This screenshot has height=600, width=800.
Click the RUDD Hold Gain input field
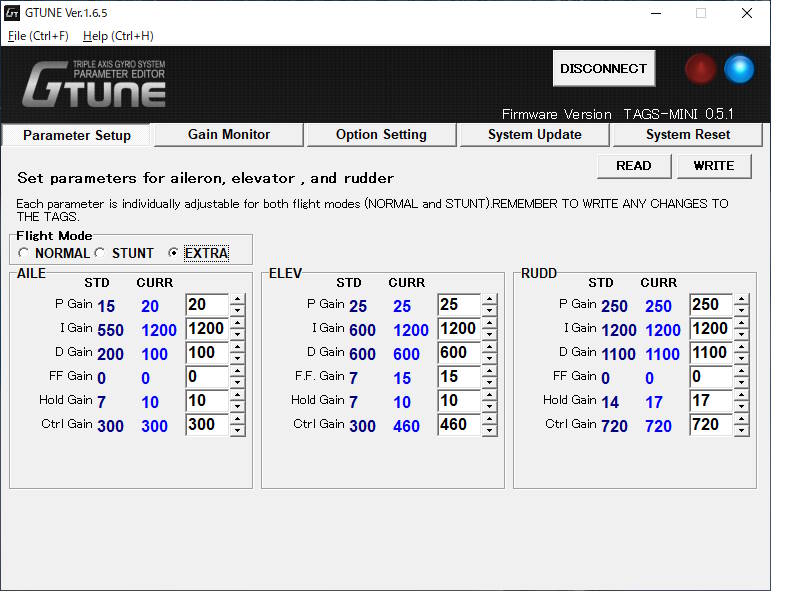click(711, 401)
